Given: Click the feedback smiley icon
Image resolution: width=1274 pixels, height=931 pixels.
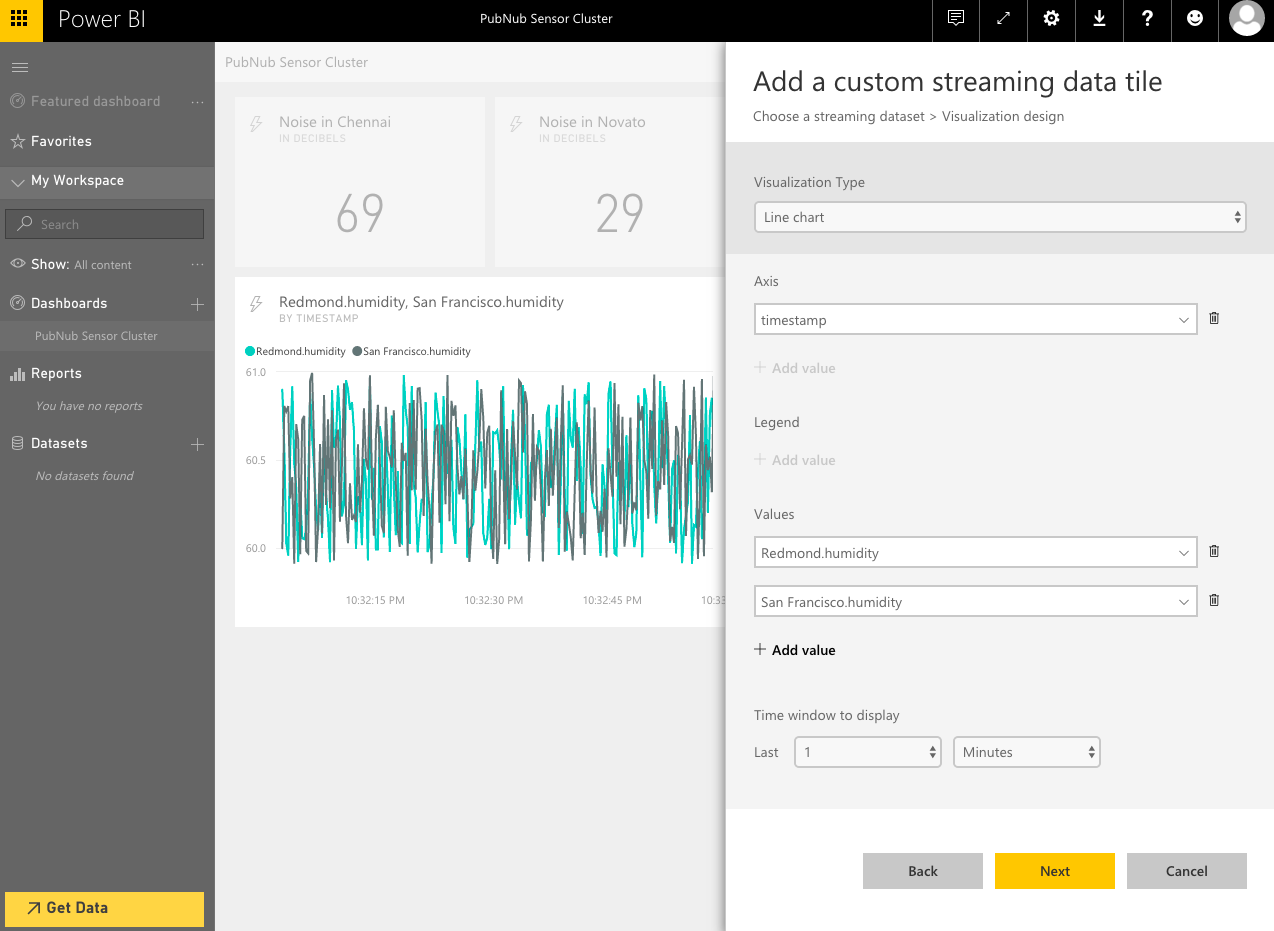Looking at the screenshot, I should [x=1195, y=19].
